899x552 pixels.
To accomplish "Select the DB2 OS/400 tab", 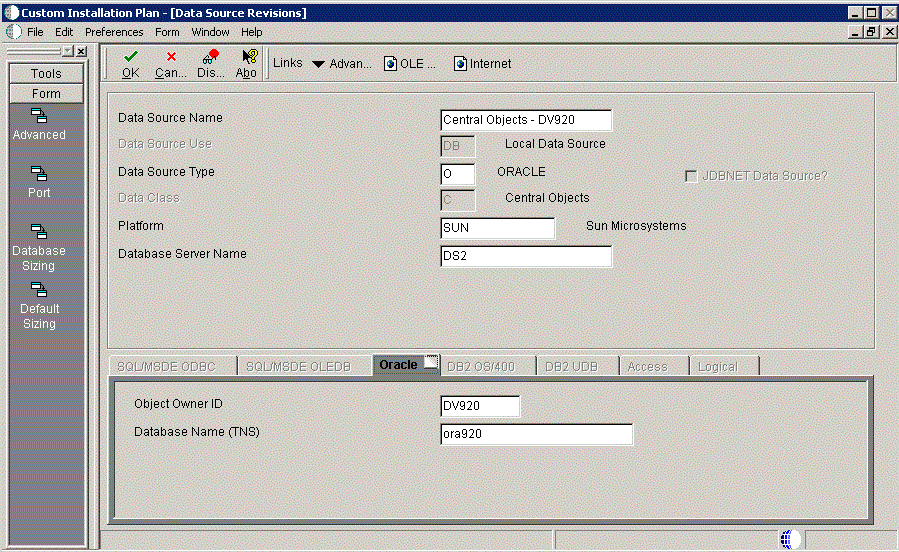I will pos(487,366).
